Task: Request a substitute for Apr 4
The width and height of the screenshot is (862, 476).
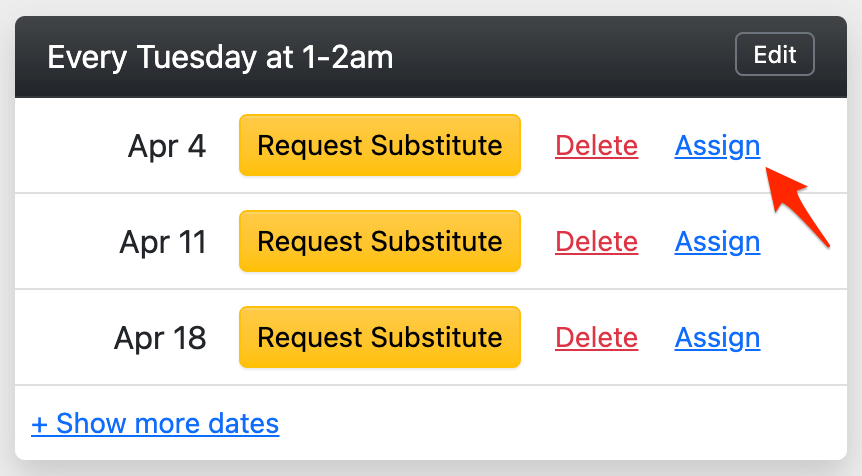Action: [379, 146]
